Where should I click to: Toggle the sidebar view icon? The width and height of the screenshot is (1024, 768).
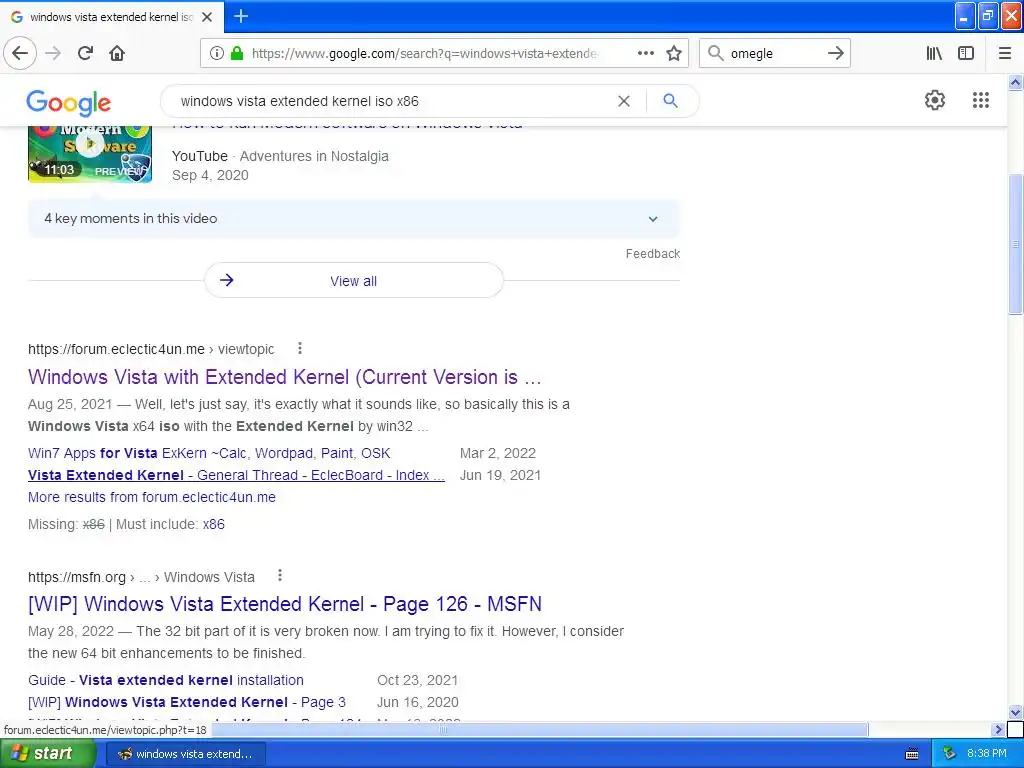[966, 54]
